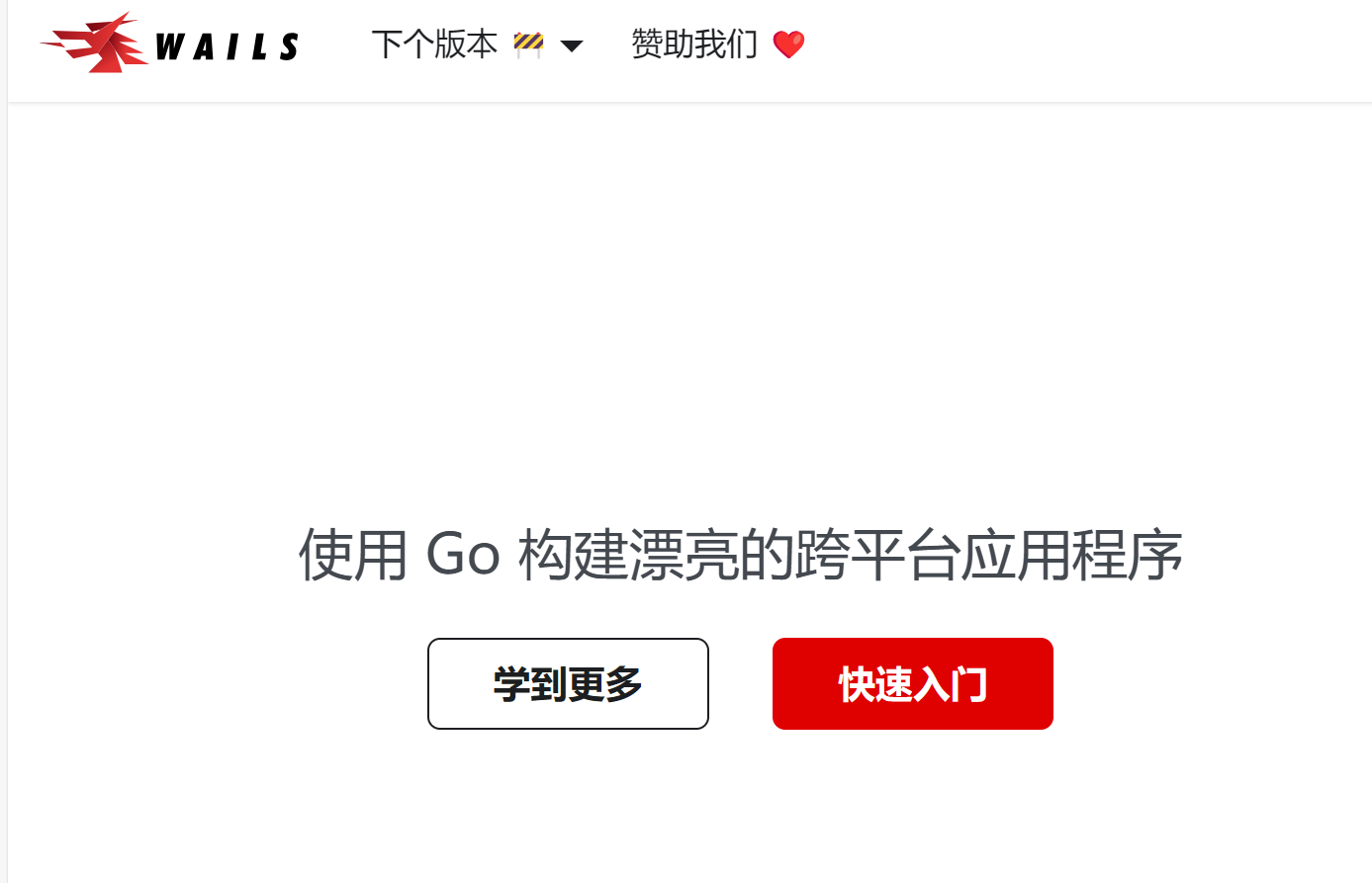Click the construction barrier emoji icon
The width and height of the screenshot is (1372, 883).
tap(528, 44)
